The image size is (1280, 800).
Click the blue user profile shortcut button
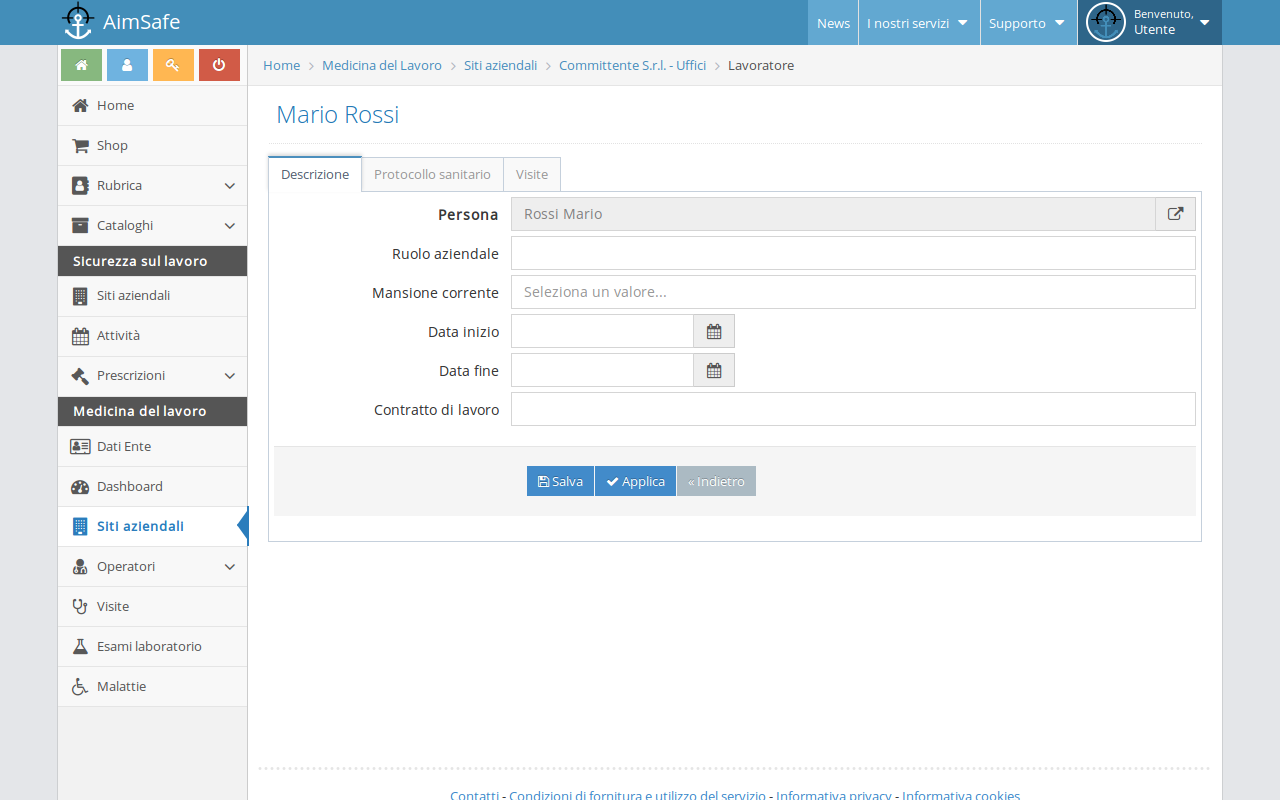point(127,65)
